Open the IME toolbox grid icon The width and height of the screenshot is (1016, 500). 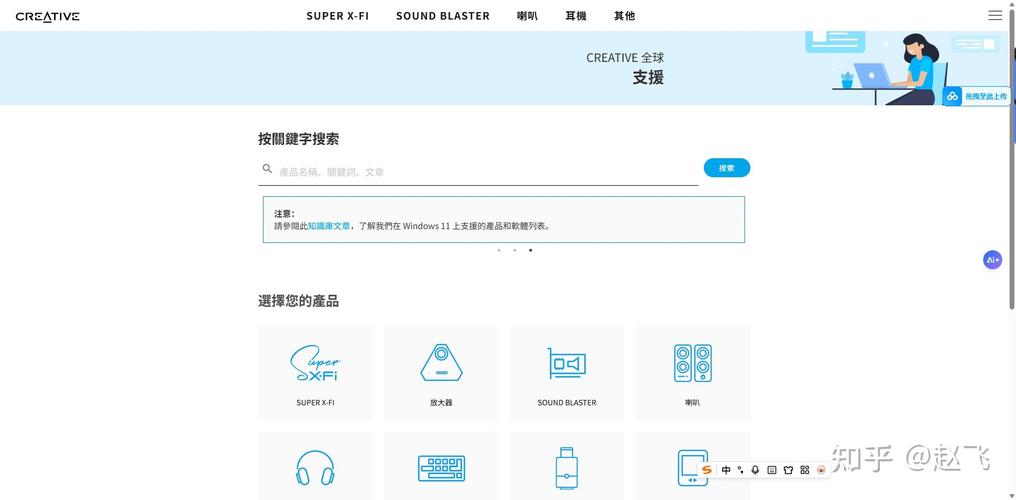805,470
